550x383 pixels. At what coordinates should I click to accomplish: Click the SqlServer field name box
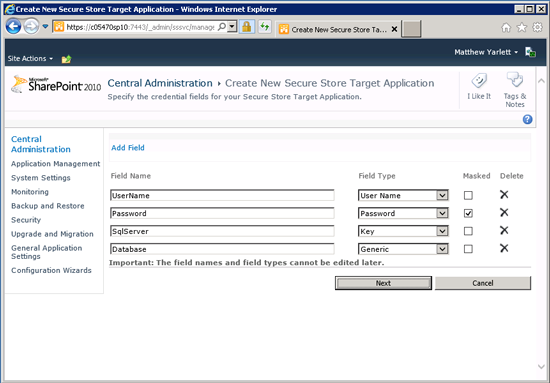pyautogui.click(x=222, y=231)
